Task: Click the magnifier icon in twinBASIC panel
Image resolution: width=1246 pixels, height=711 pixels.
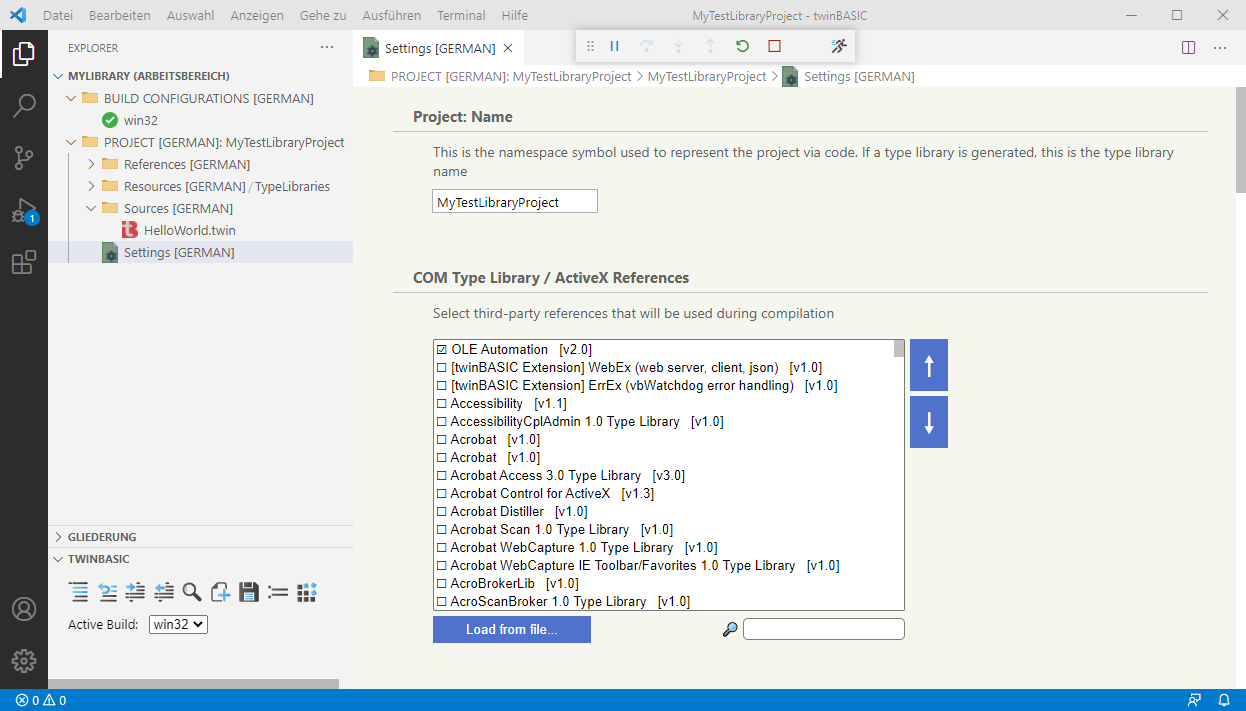Action: point(192,592)
